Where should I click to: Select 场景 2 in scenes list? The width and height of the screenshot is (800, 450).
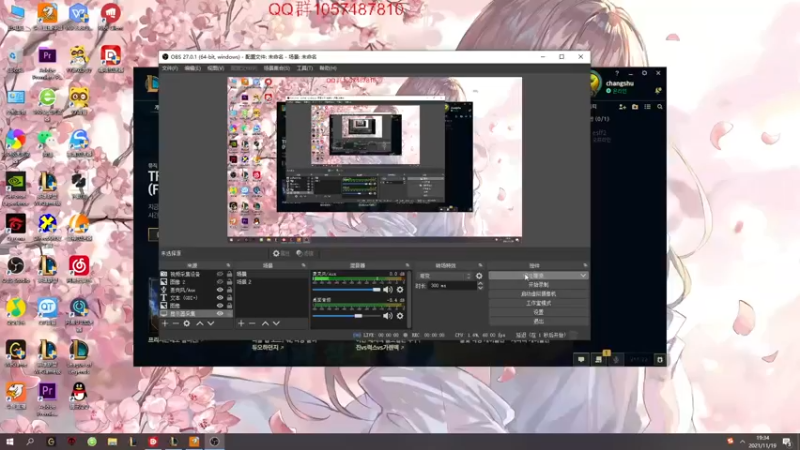(271, 282)
